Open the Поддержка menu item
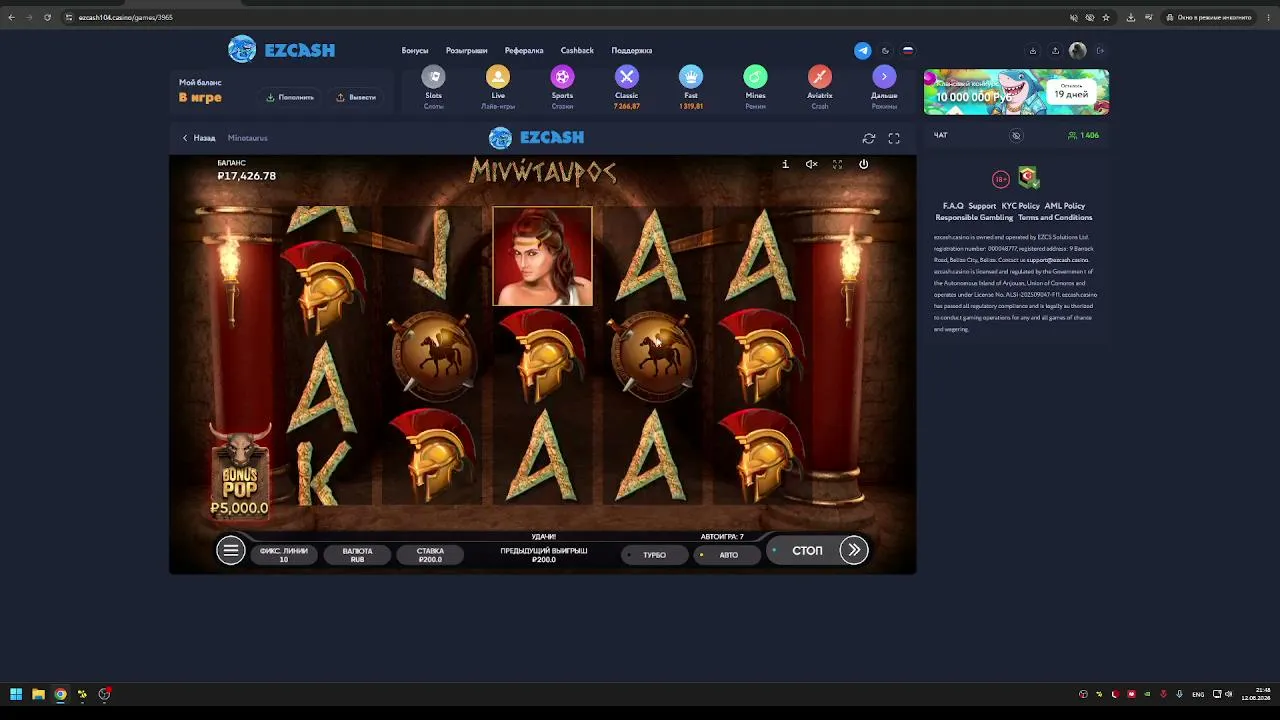 (632, 50)
